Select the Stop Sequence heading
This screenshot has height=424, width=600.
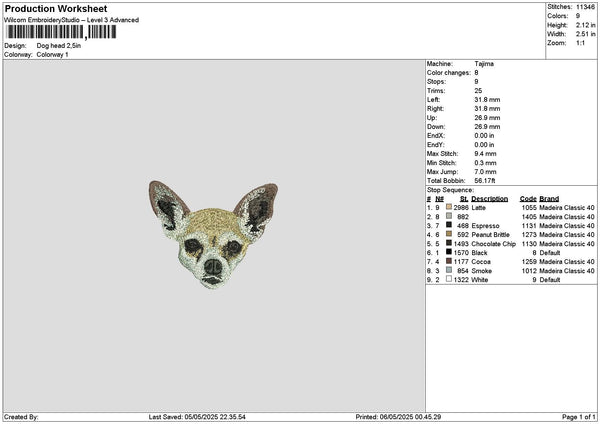coord(450,189)
